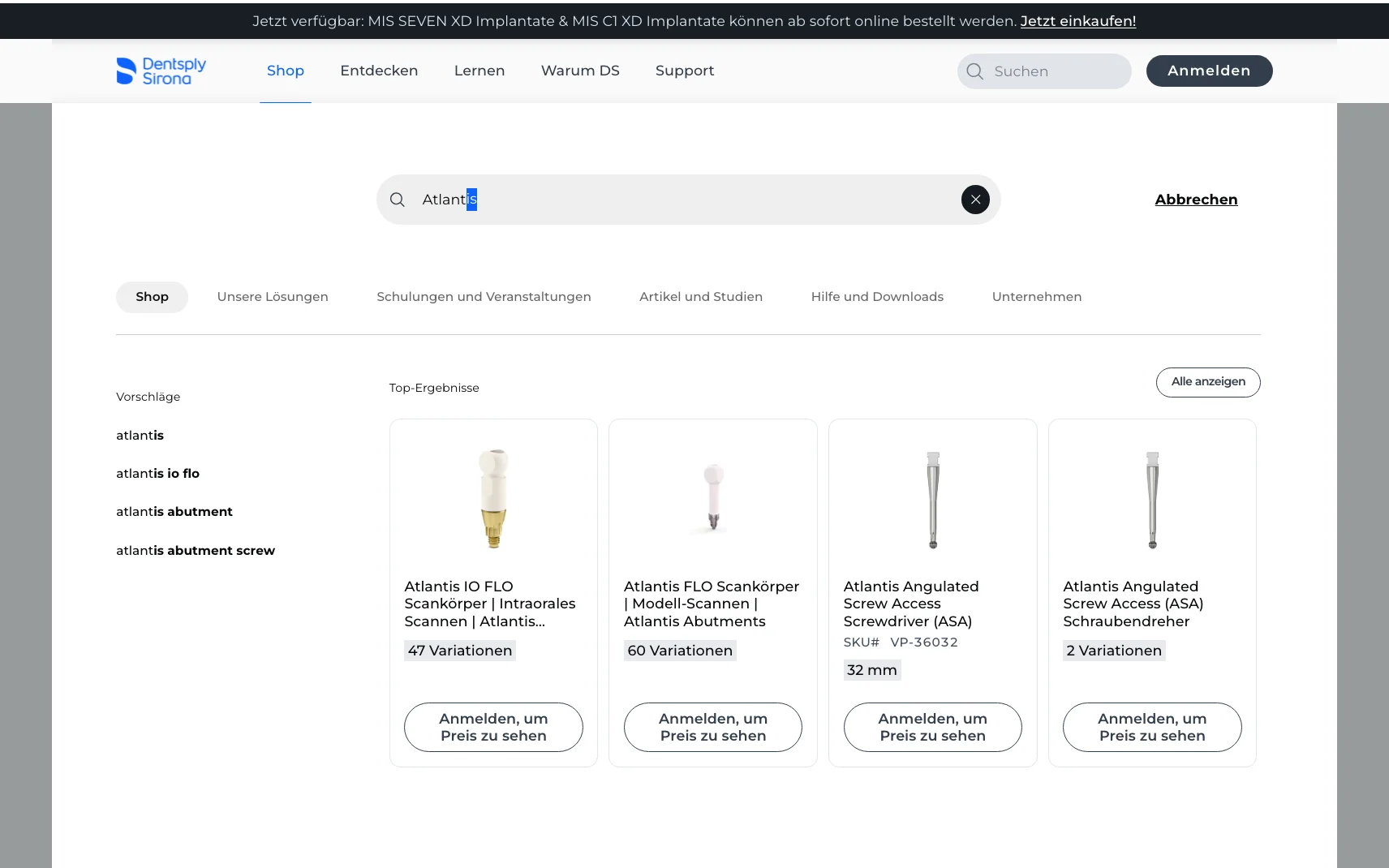
Task: Open the Shop navigation menu
Action: tap(286, 71)
